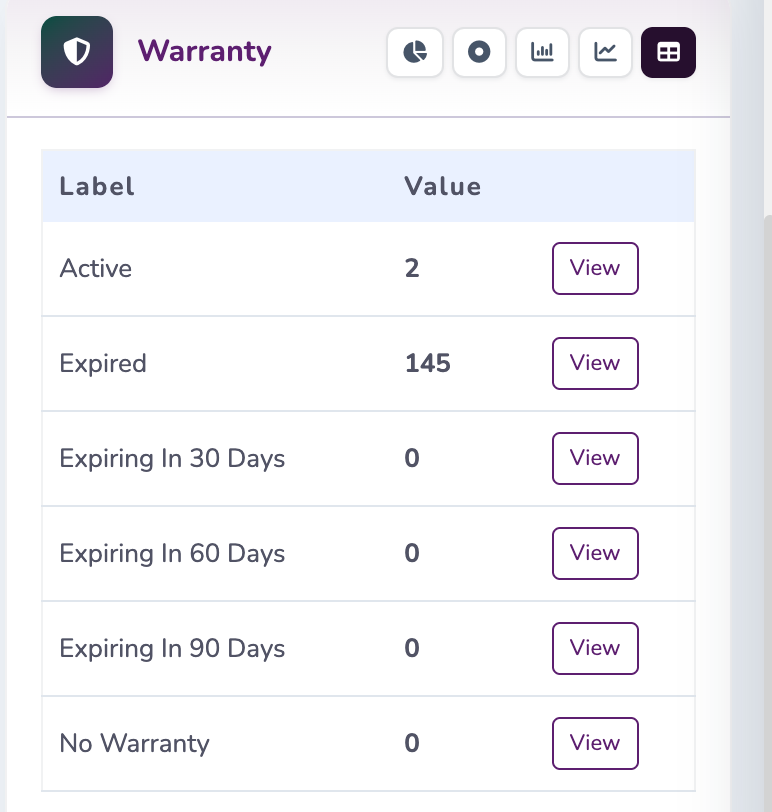View the Active warranty items
772x812 pixels.
tap(595, 268)
